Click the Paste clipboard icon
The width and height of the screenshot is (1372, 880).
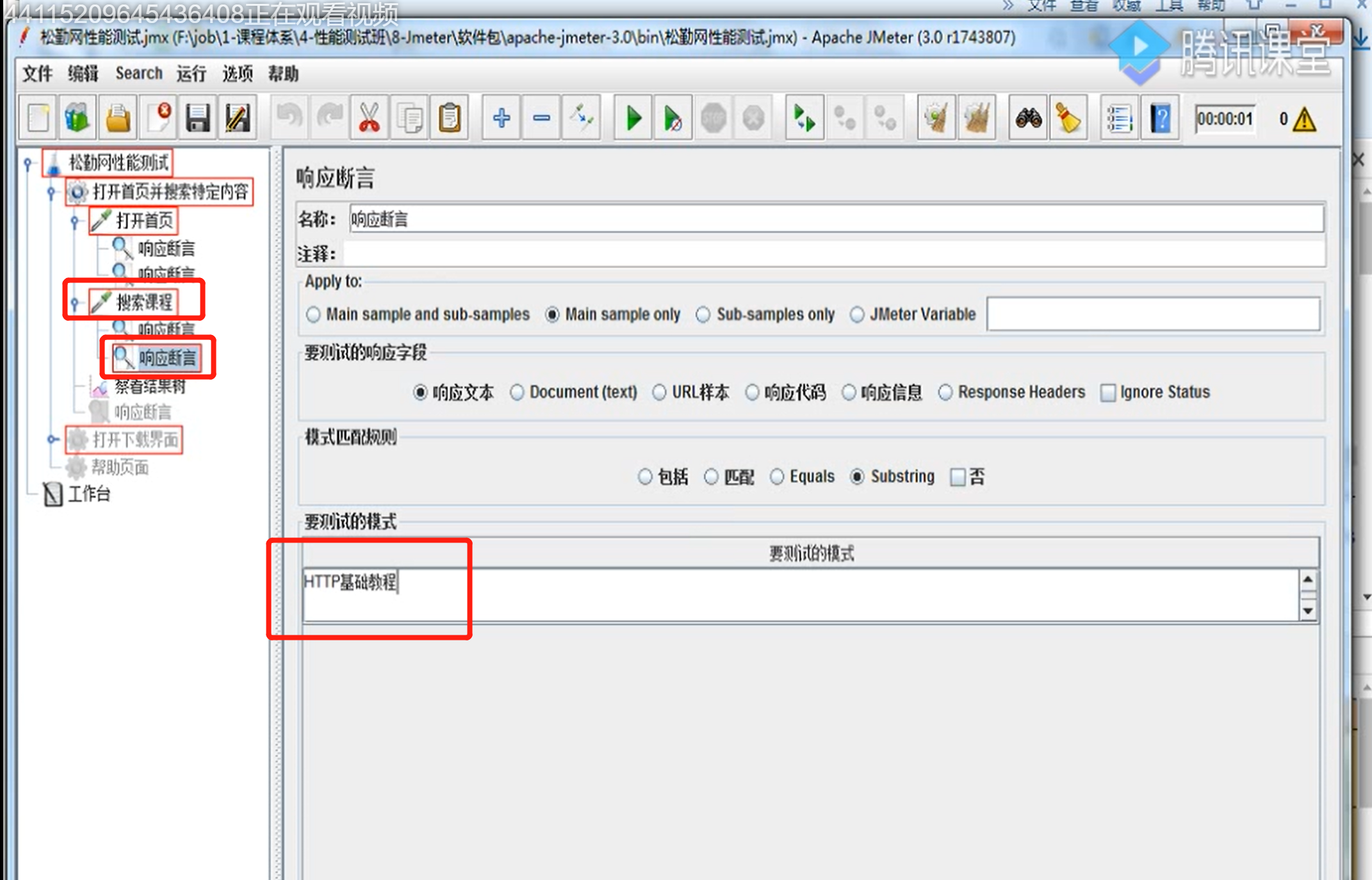(x=450, y=118)
